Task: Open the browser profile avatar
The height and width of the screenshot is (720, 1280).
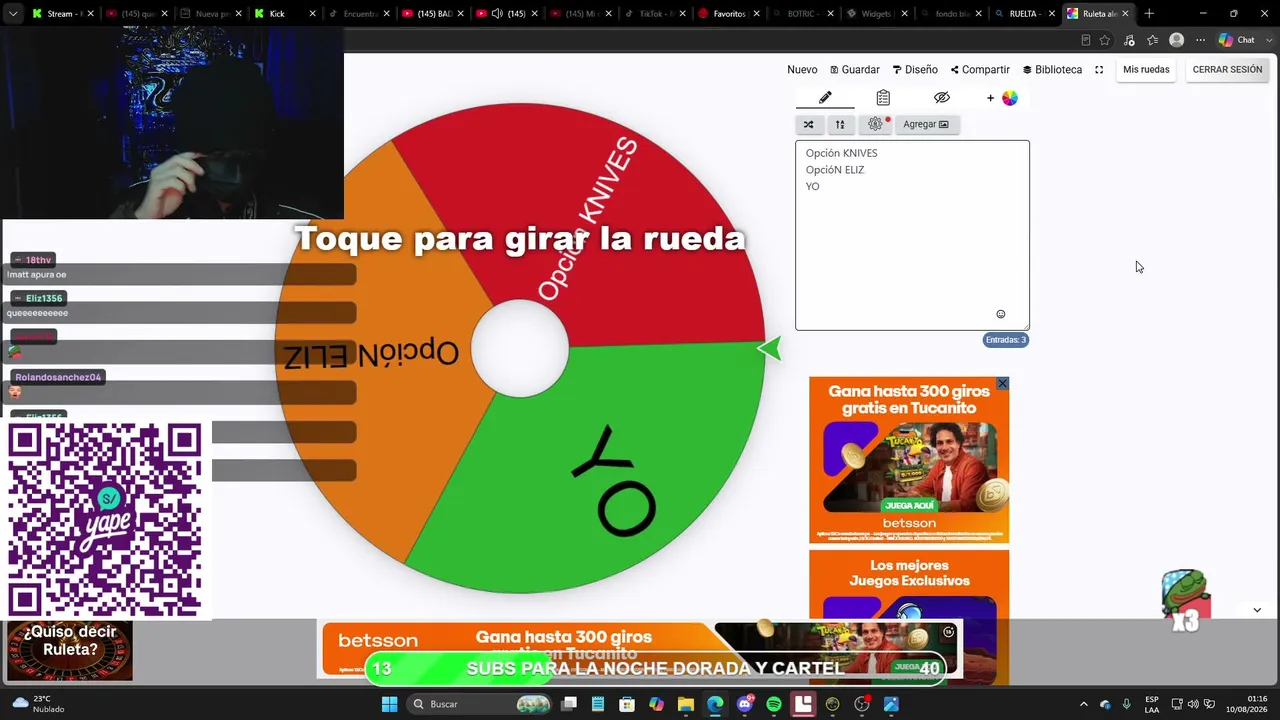Action: point(1177,40)
